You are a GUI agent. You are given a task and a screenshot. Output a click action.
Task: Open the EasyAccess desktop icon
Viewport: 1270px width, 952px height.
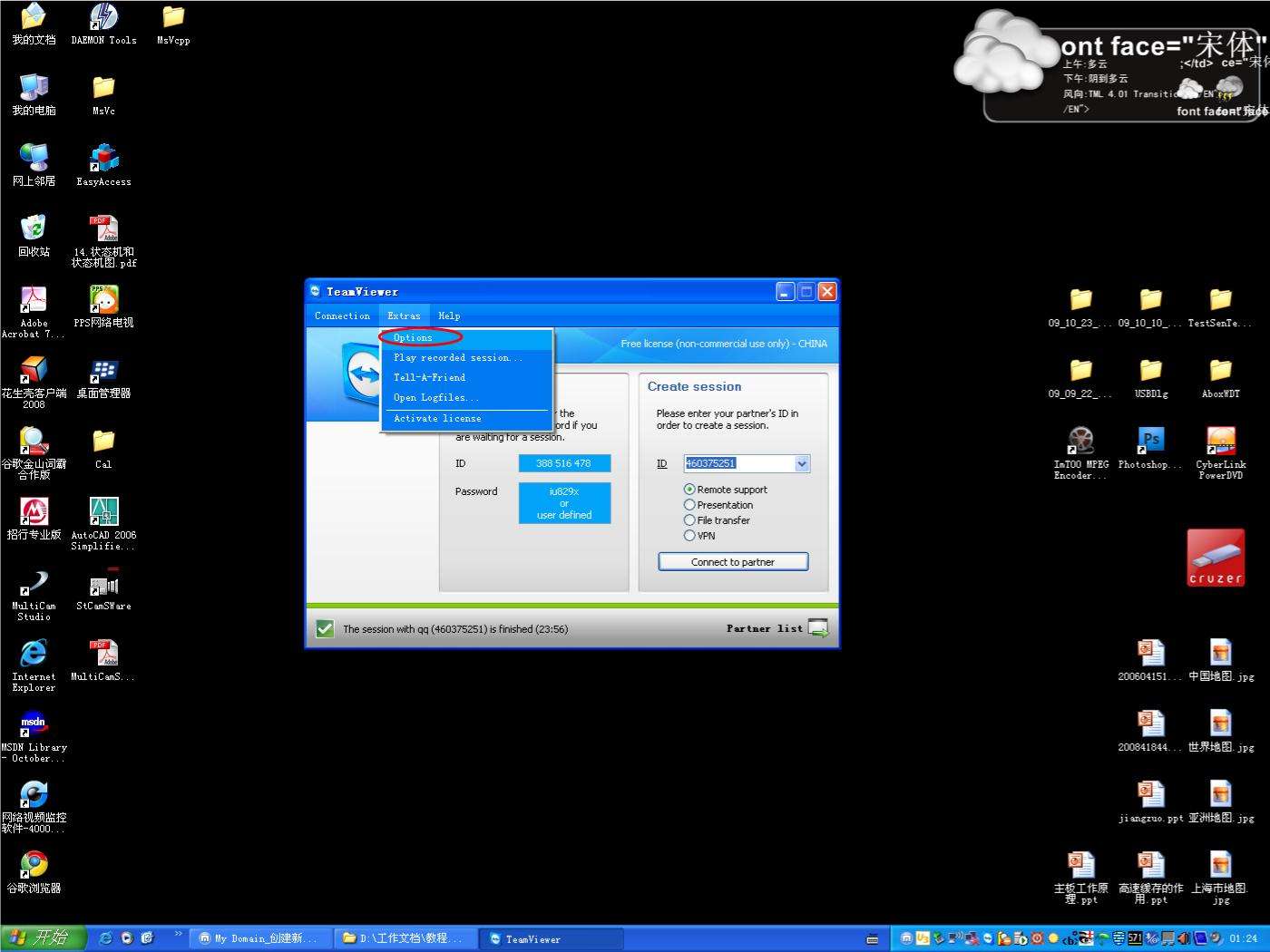(103, 160)
